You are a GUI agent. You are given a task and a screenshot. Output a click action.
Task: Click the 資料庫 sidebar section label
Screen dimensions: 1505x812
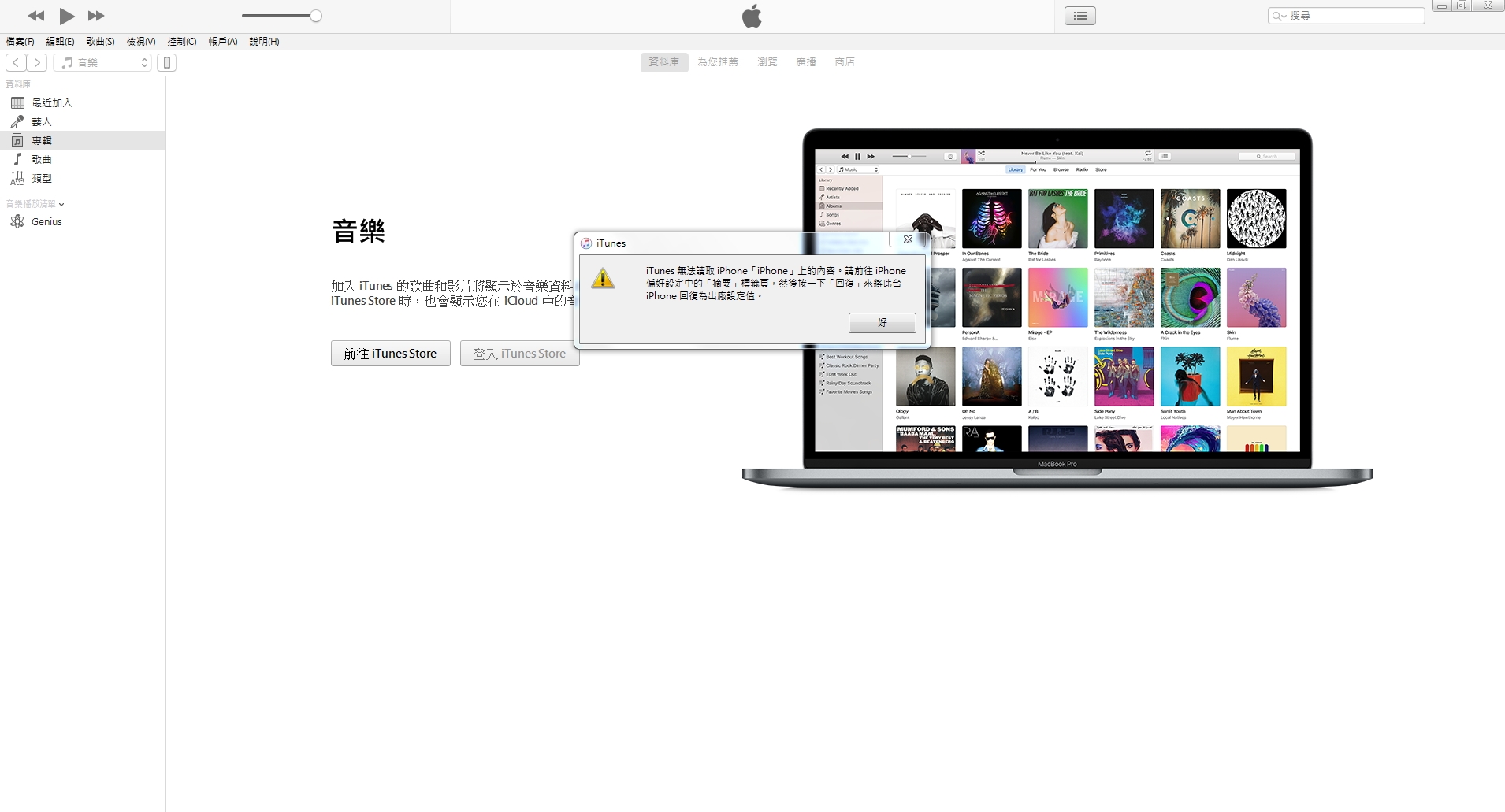coord(18,84)
